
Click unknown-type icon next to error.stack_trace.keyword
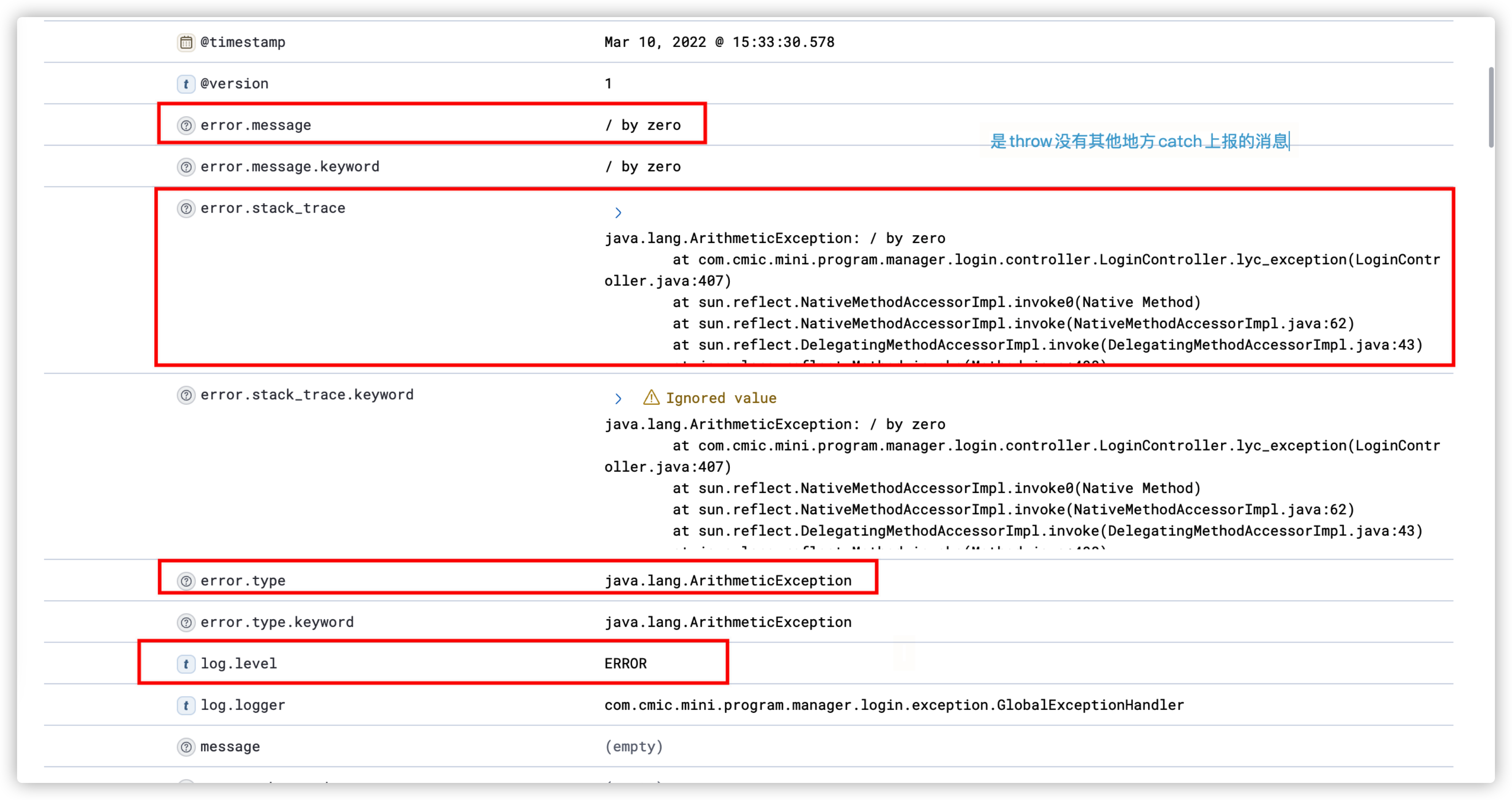(x=186, y=395)
